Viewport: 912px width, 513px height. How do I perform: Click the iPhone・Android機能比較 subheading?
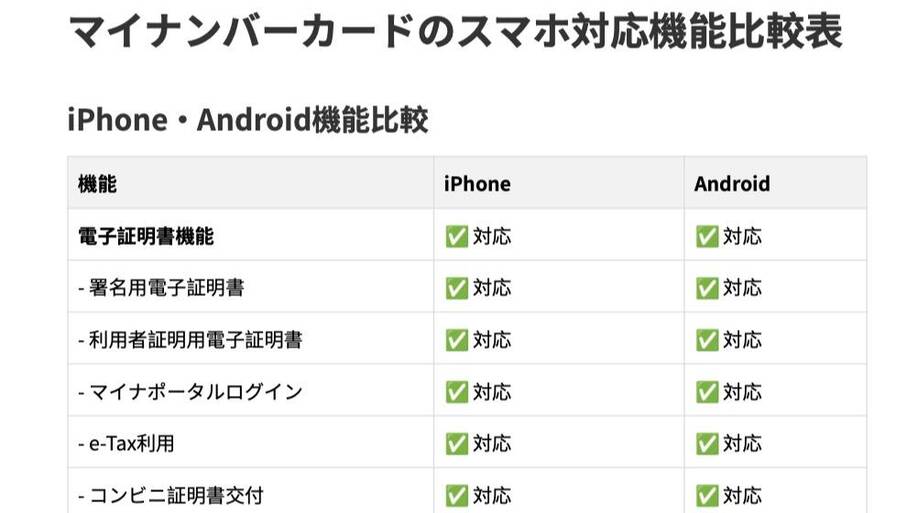(x=248, y=120)
